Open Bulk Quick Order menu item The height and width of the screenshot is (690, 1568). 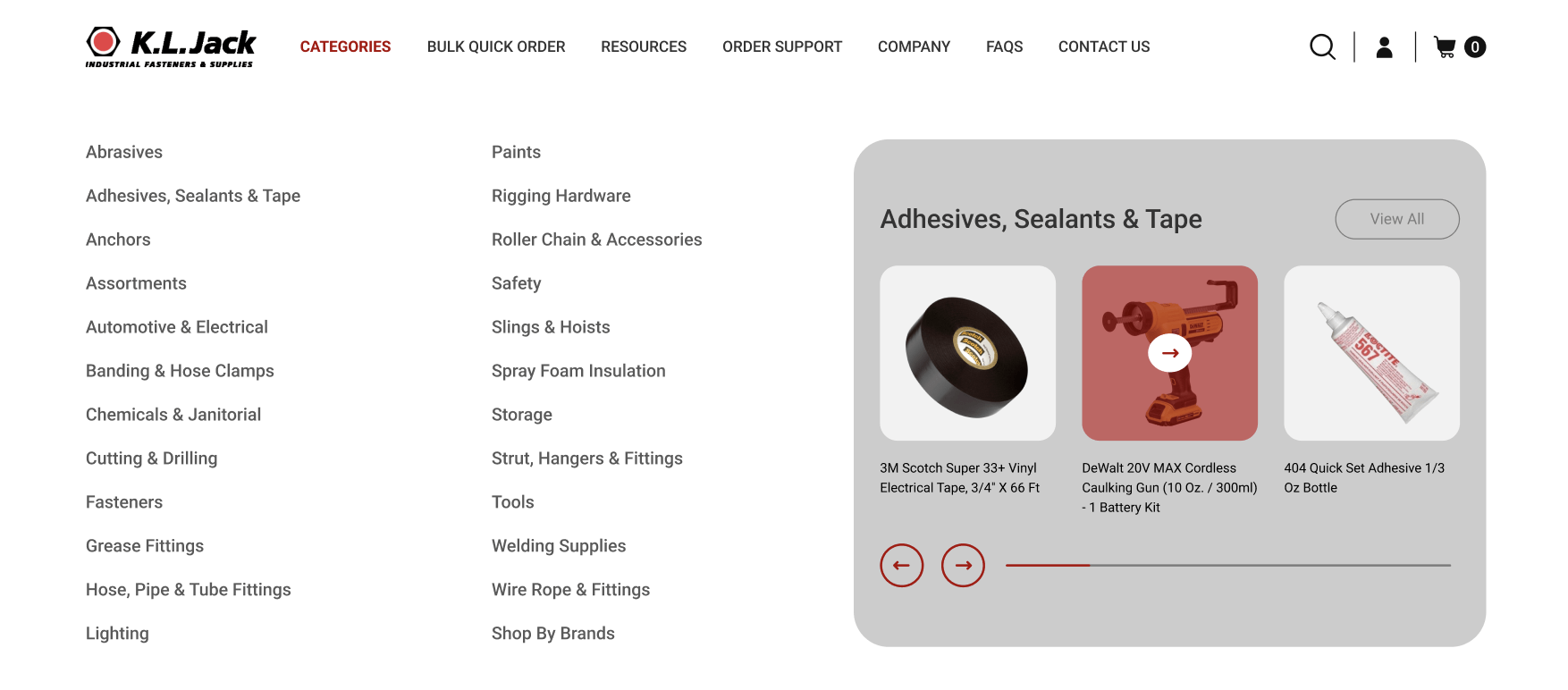[x=496, y=46]
